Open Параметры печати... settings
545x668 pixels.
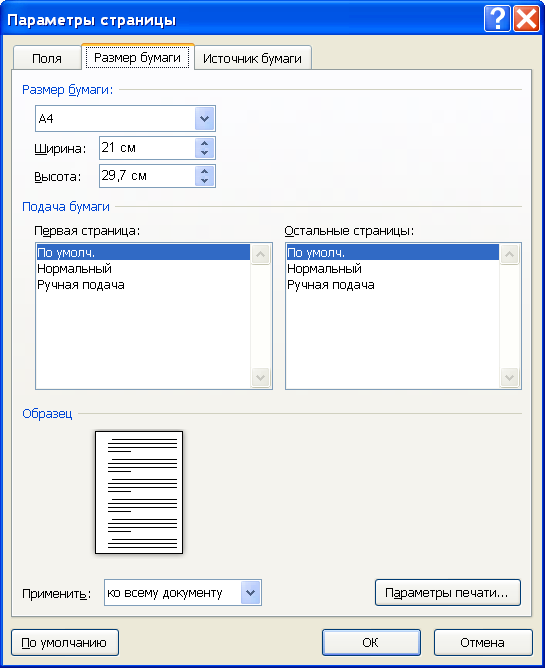pos(447,592)
